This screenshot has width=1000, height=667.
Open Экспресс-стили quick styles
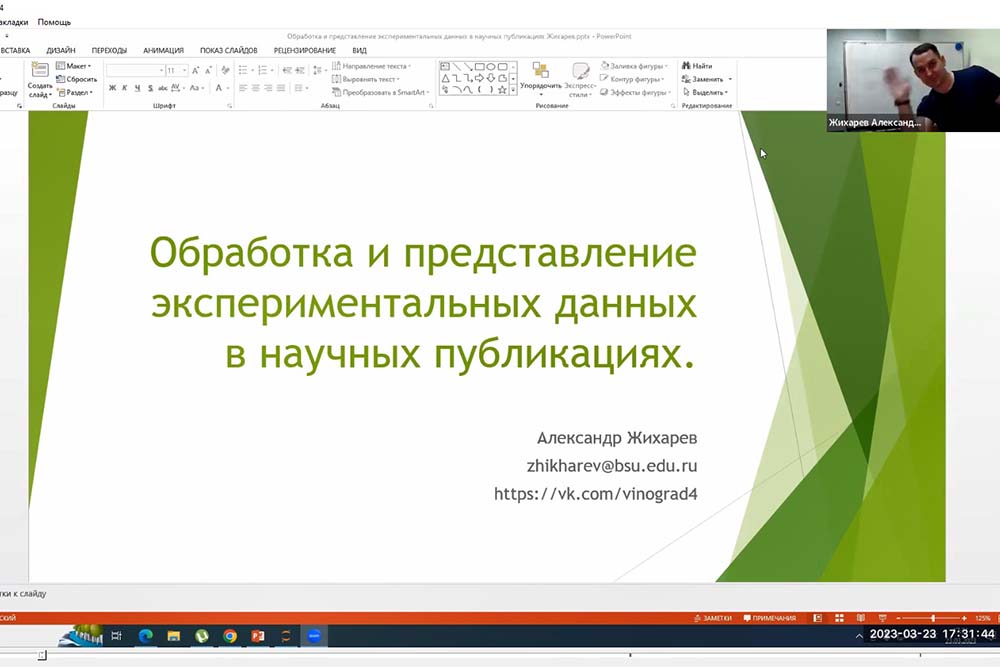[580, 78]
